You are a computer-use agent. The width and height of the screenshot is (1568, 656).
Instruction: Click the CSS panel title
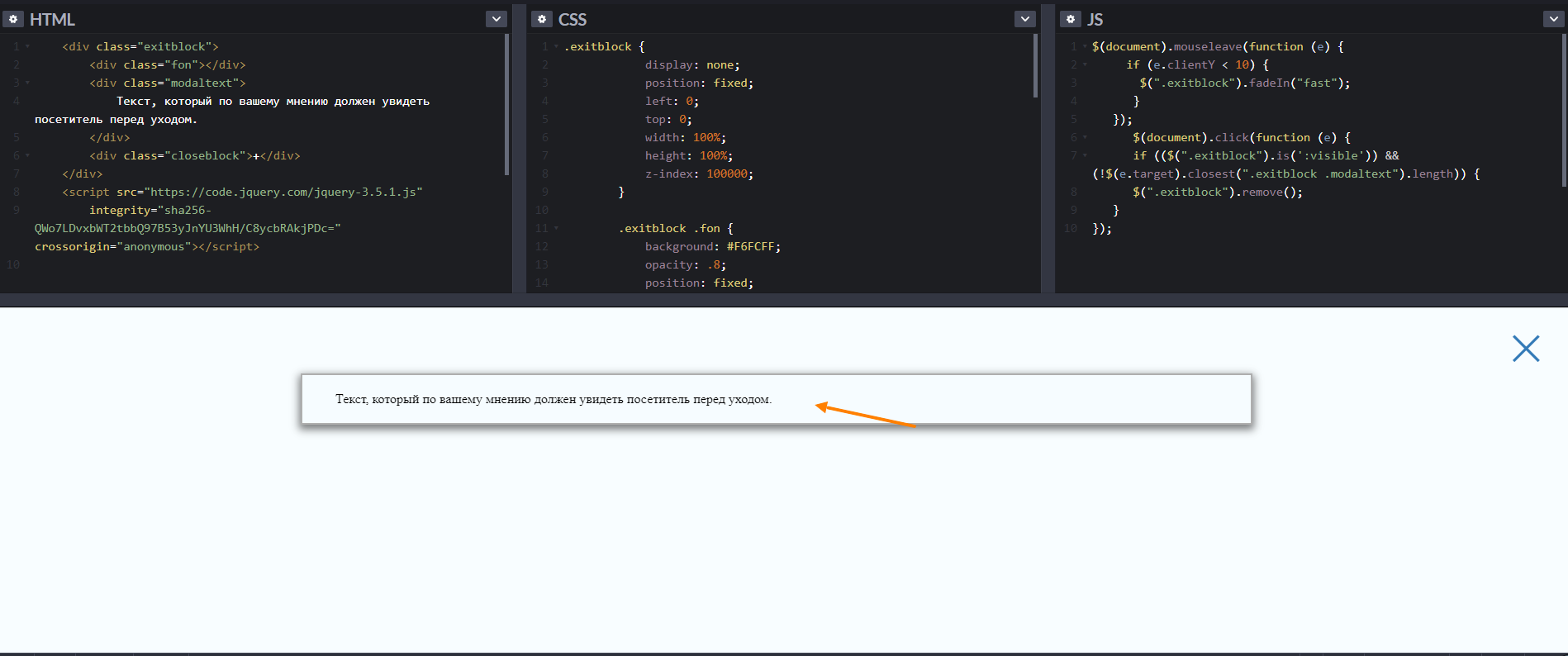(573, 19)
